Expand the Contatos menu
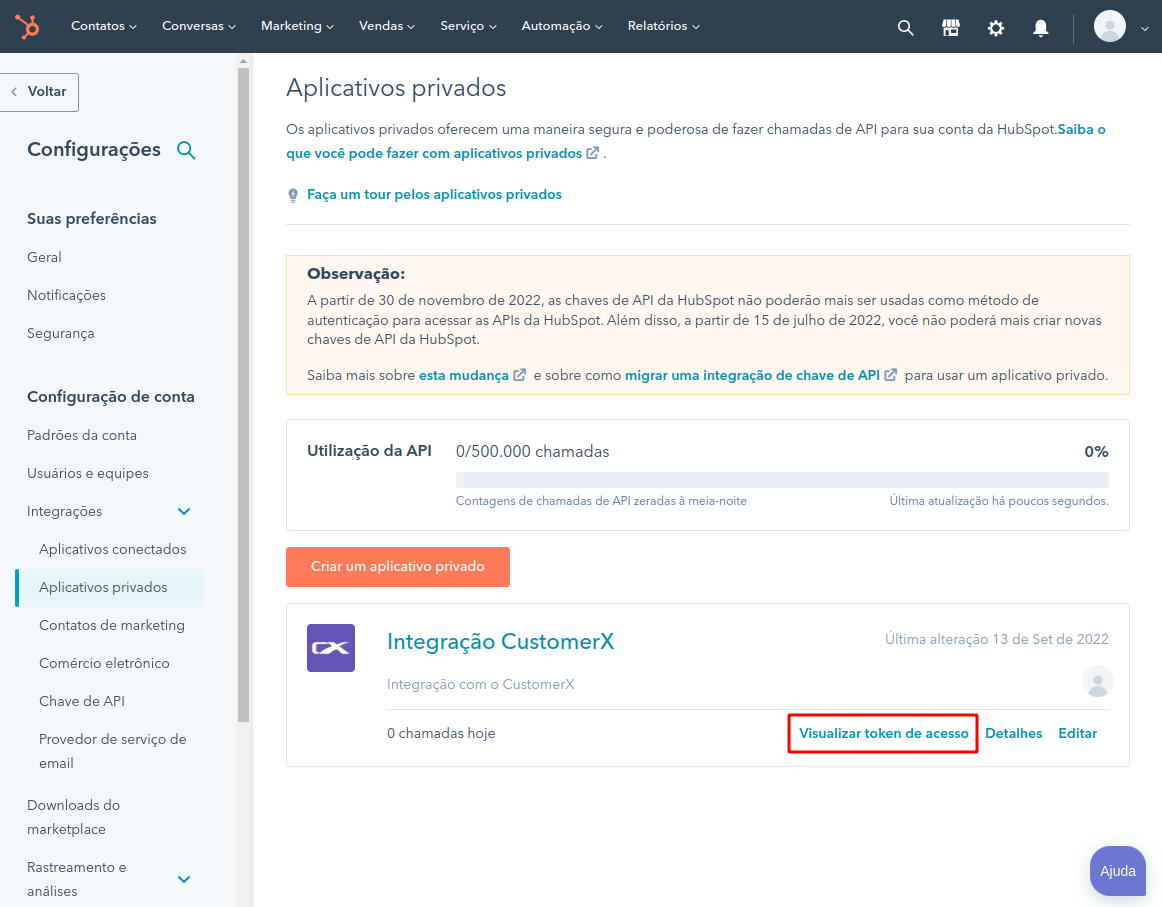This screenshot has height=907, width=1162. tap(104, 26)
